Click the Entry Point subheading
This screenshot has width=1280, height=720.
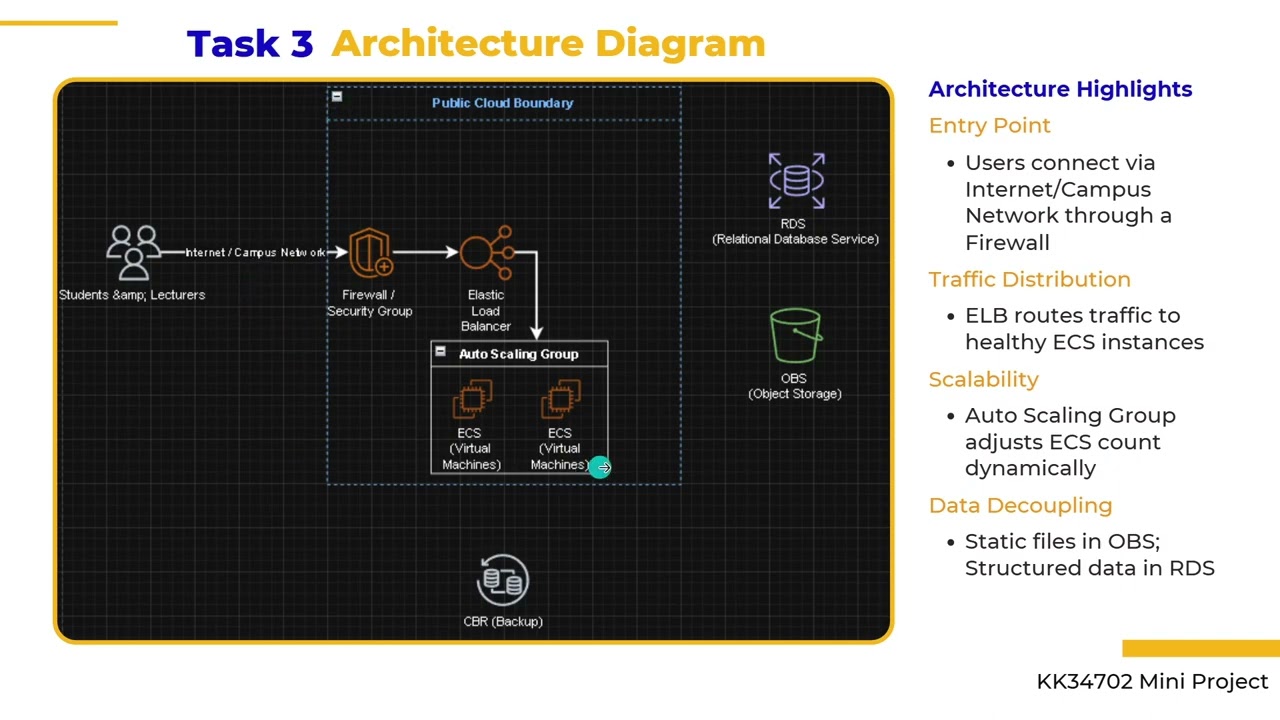[989, 126]
